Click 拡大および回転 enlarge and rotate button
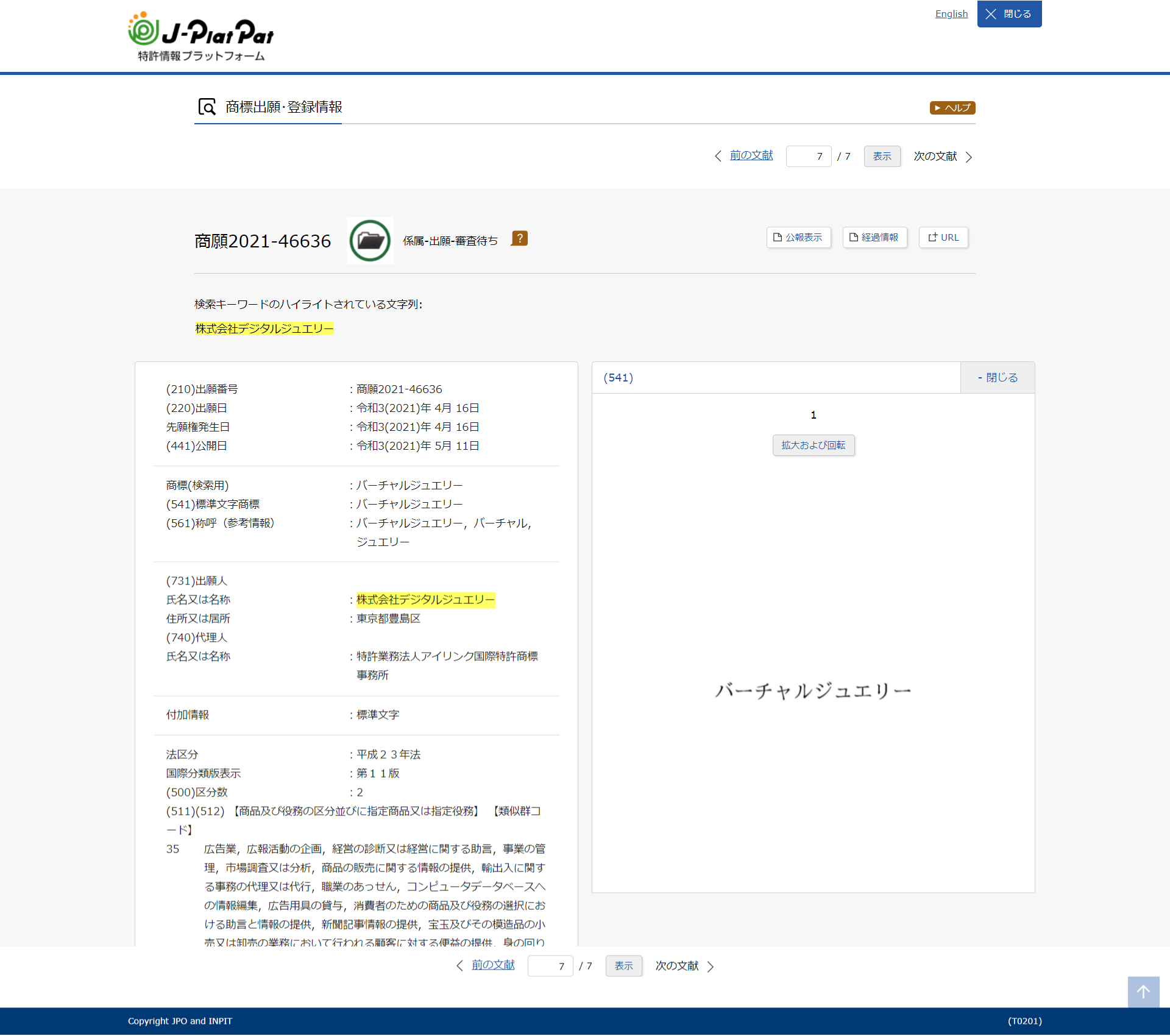This screenshot has width=1170, height=1036. pyautogui.click(x=813, y=445)
